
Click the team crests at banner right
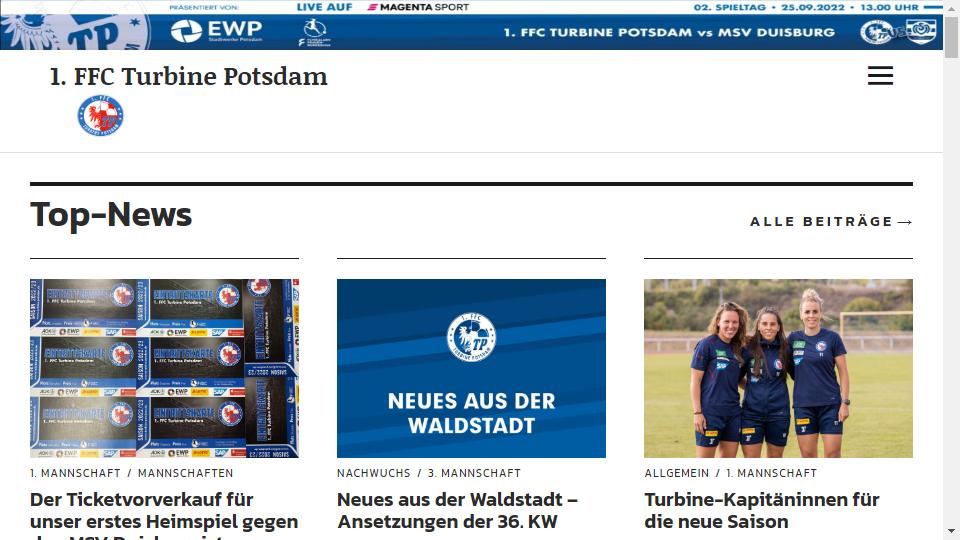tap(898, 32)
